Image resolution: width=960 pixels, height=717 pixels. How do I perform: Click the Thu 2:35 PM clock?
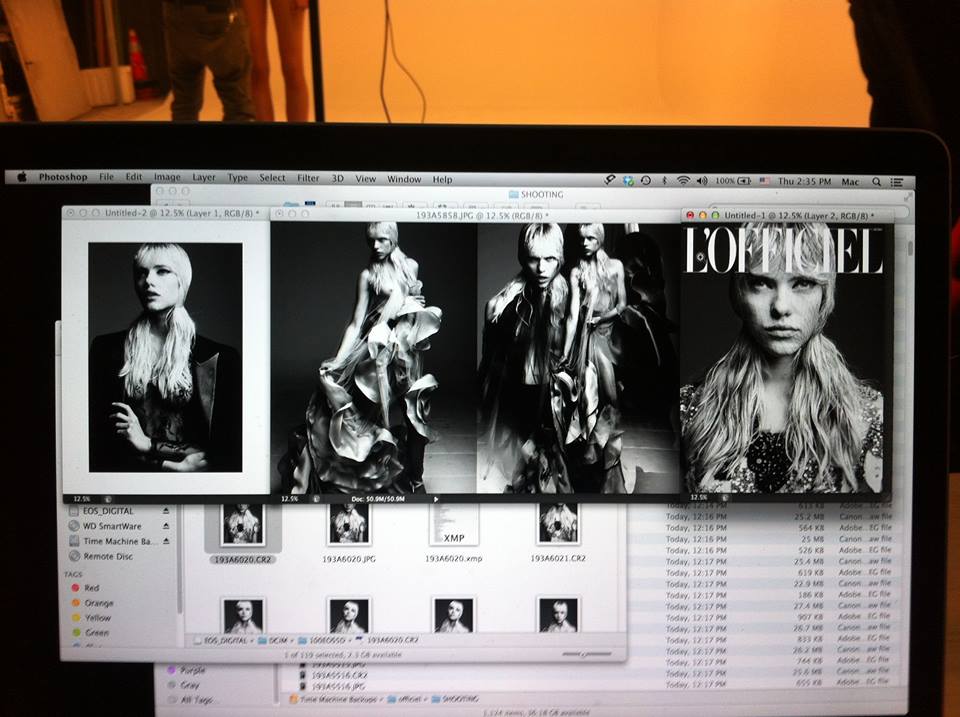804,181
